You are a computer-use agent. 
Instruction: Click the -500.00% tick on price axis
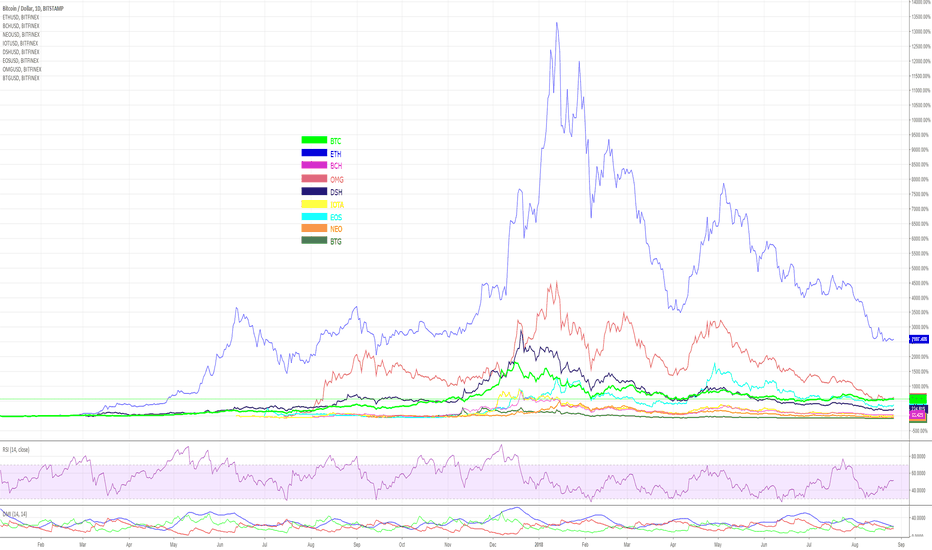coord(921,431)
